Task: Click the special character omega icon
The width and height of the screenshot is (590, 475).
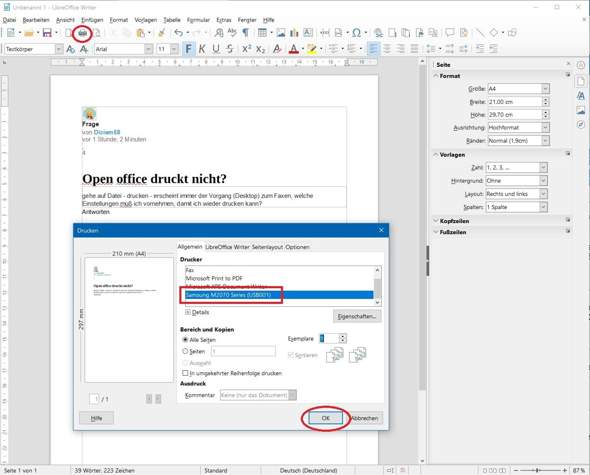Action: pos(356,33)
